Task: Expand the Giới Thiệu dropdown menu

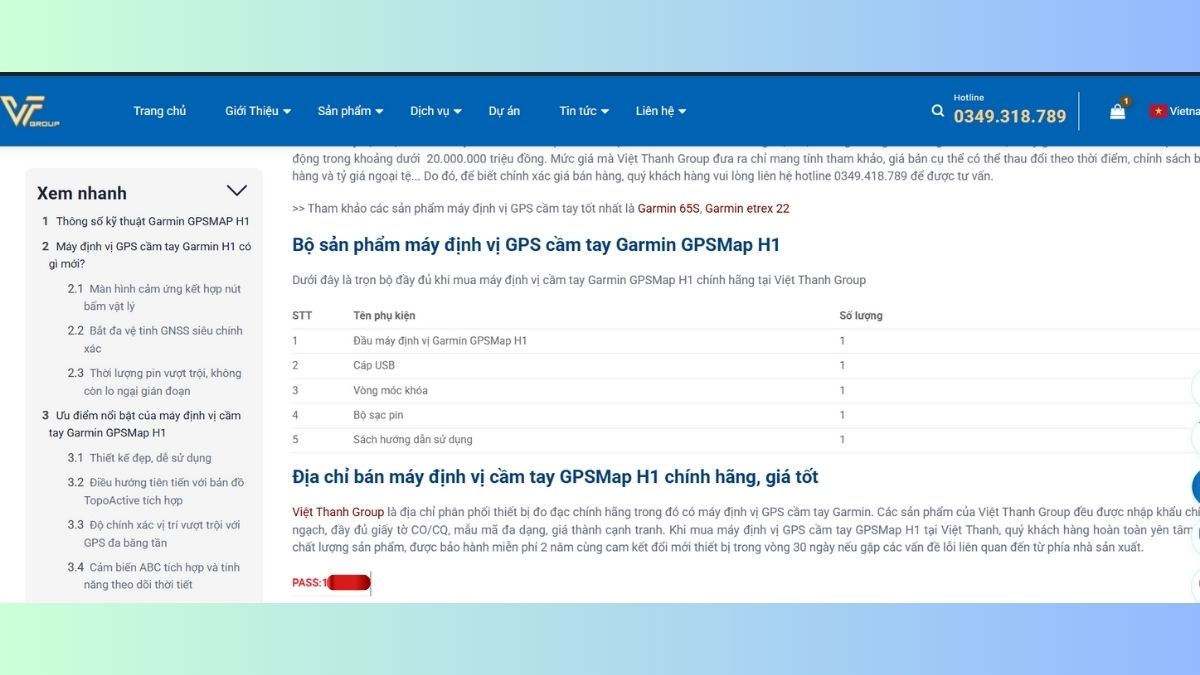Action: [x=258, y=111]
